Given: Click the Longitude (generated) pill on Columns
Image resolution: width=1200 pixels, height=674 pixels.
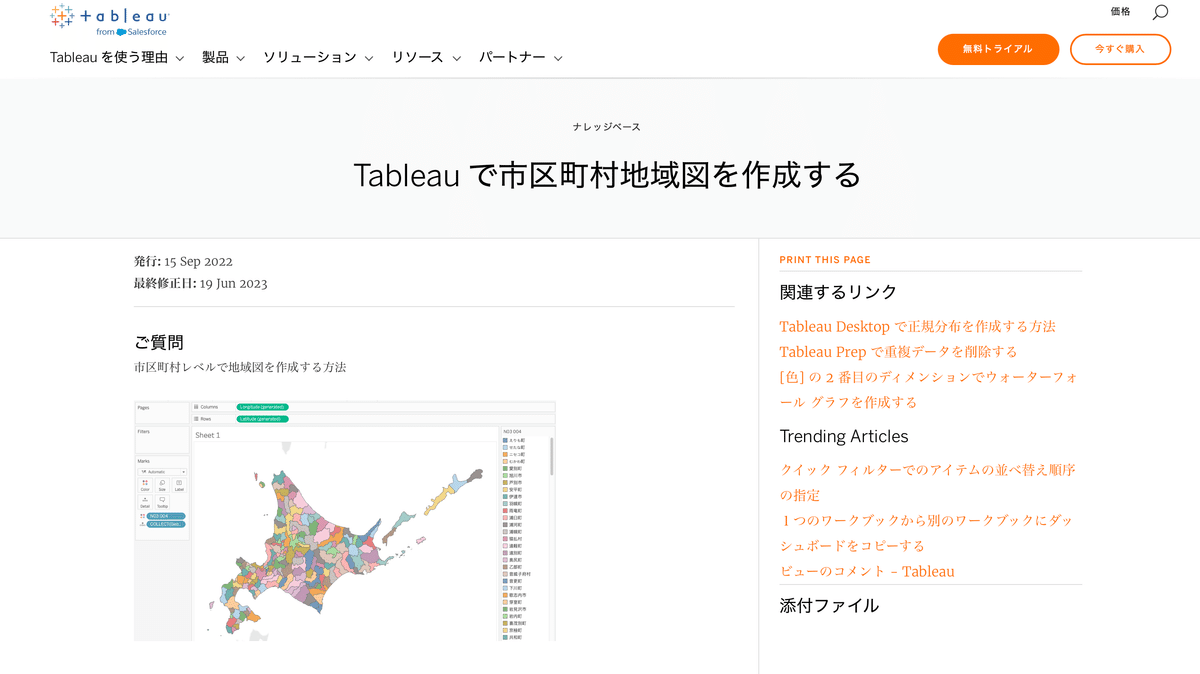Looking at the screenshot, I should point(263,407).
